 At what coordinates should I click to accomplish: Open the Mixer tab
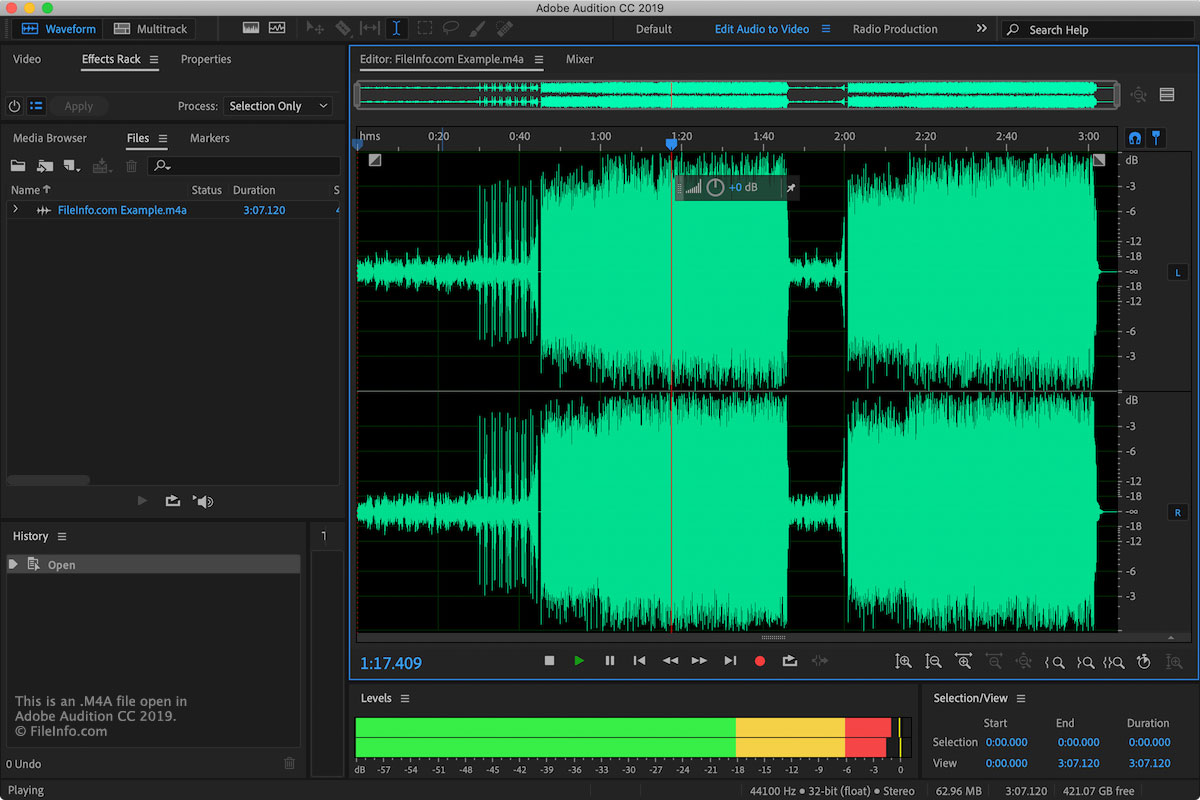[x=579, y=59]
